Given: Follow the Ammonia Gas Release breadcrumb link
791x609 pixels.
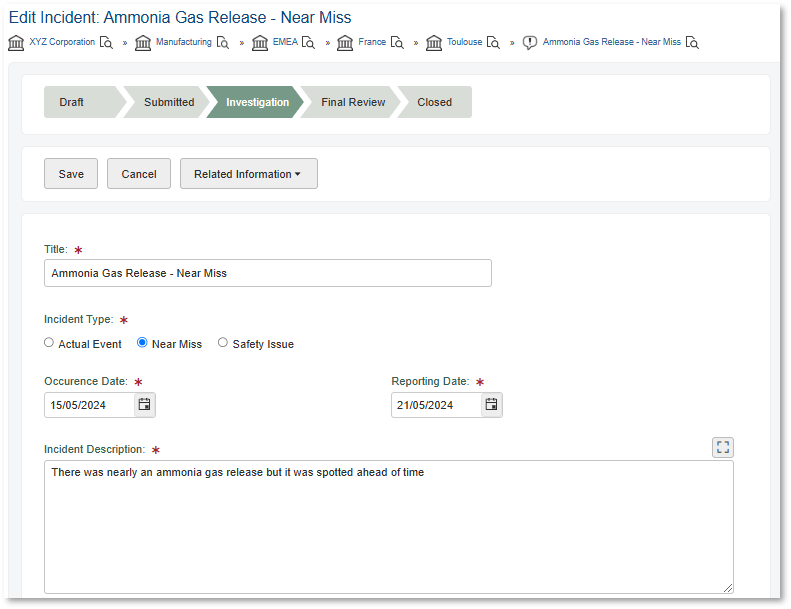Looking at the screenshot, I should (x=612, y=42).
